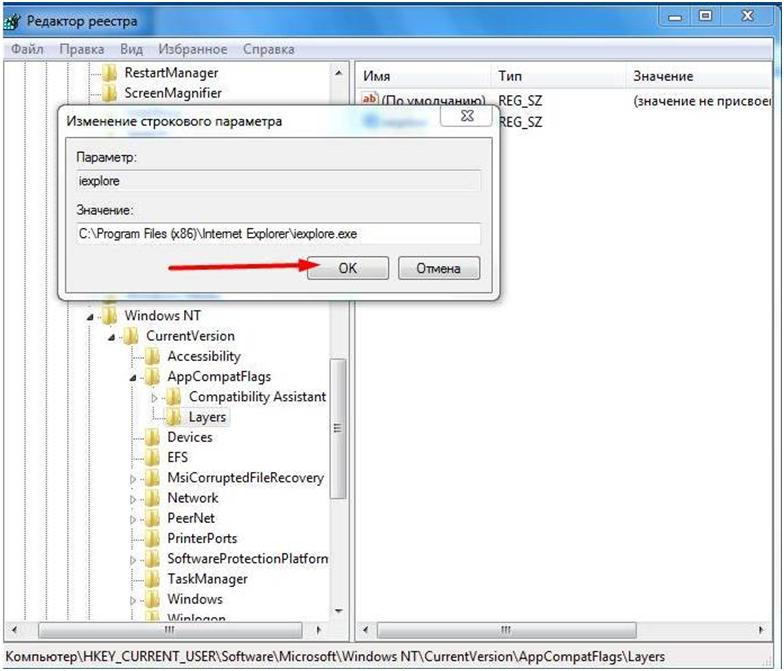Click the REG_SZ type of the second value
Image resolution: width=784 pixels, height=671 pixels.
[x=520, y=122]
